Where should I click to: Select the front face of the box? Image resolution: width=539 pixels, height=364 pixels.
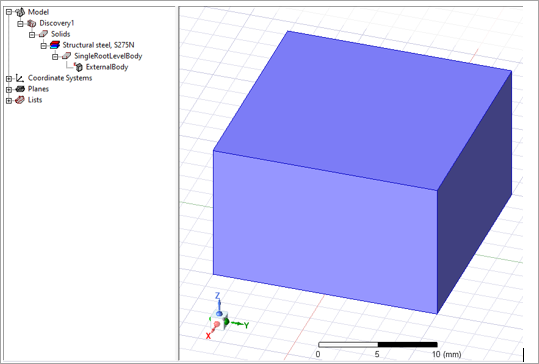(x=325, y=232)
